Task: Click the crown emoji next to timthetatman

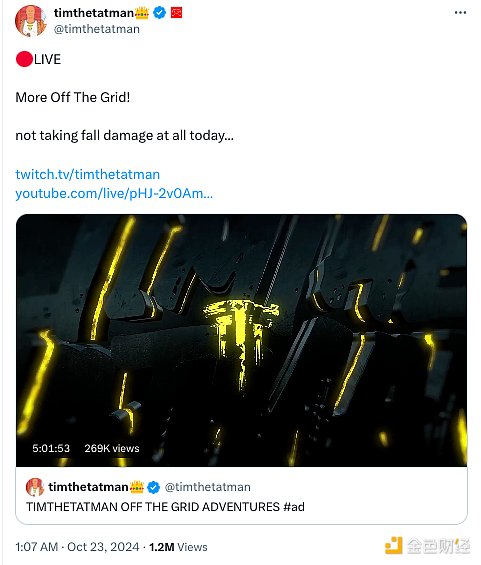Action: coord(141,13)
